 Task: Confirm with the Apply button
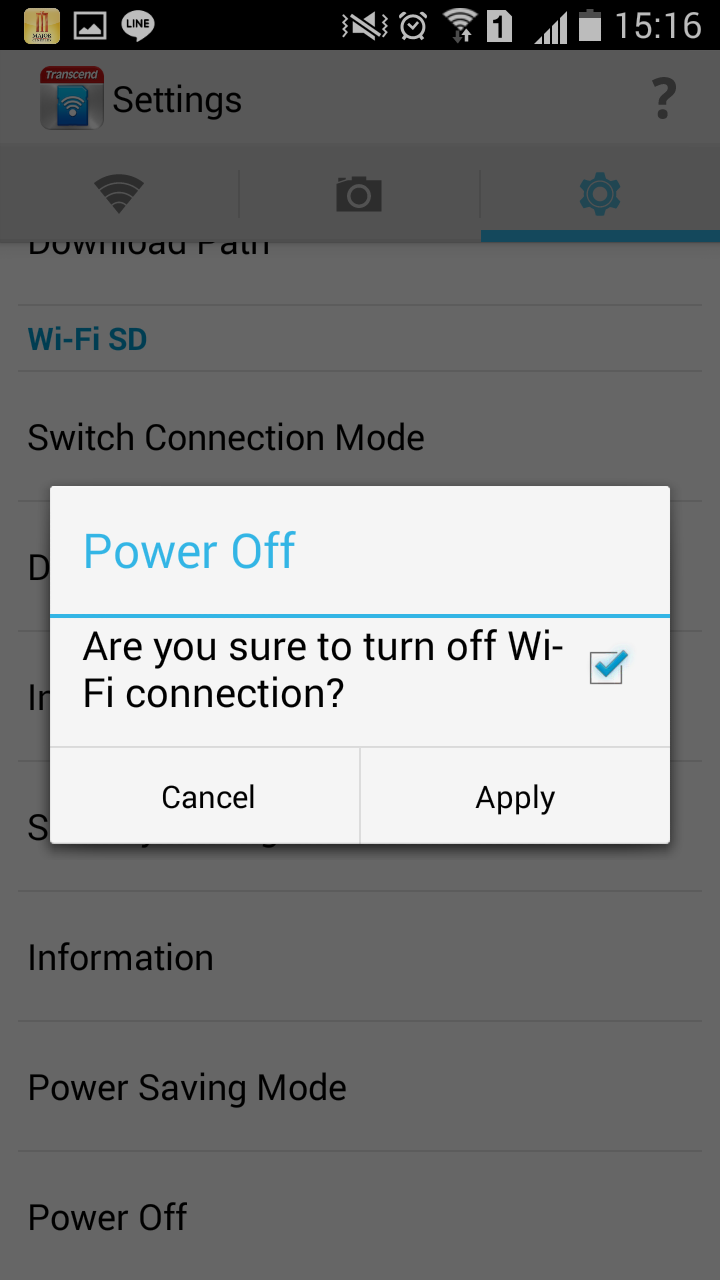[515, 797]
